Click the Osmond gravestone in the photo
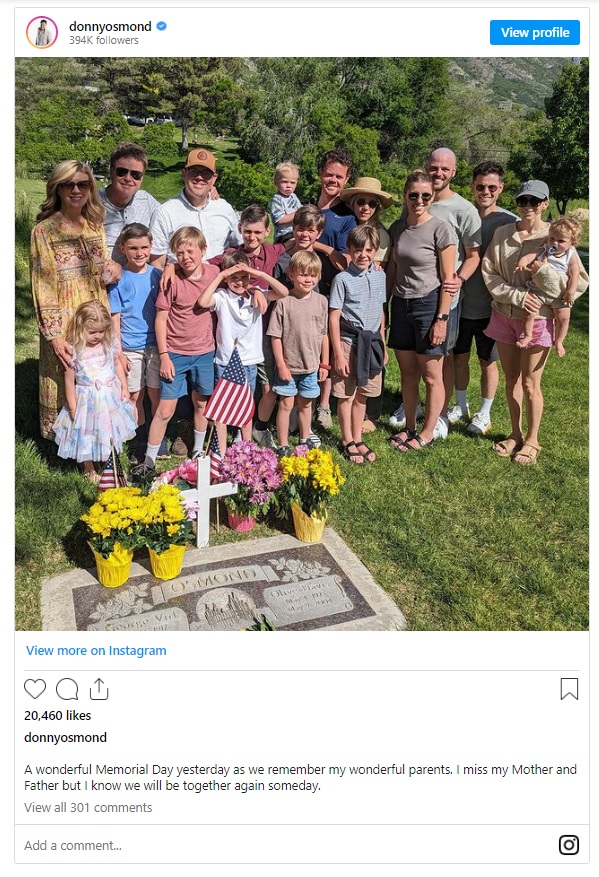 coord(224,587)
